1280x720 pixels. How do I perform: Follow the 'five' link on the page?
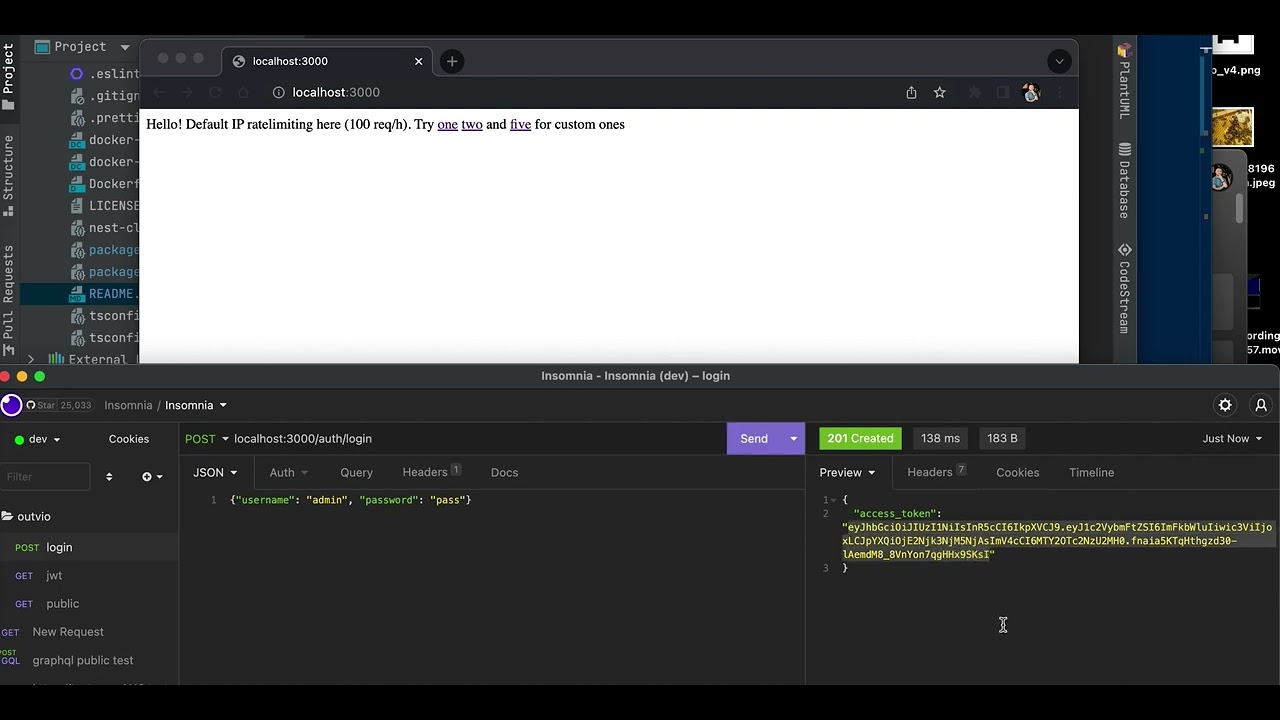point(520,124)
